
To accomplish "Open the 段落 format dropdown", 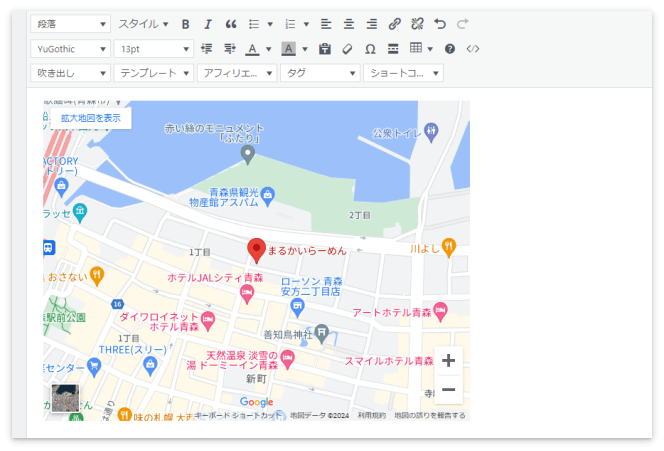I will (70, 24).
